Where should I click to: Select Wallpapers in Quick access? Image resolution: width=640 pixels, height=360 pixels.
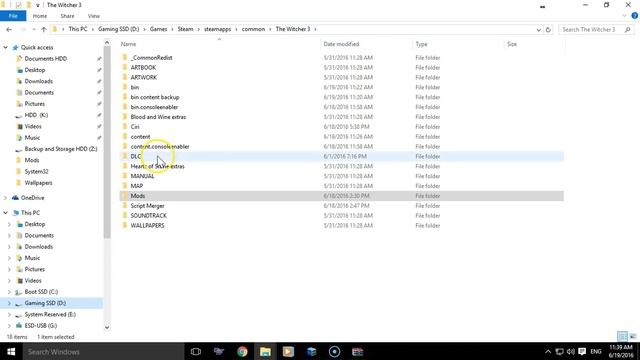pyautogui.click(x=38, y=183)
